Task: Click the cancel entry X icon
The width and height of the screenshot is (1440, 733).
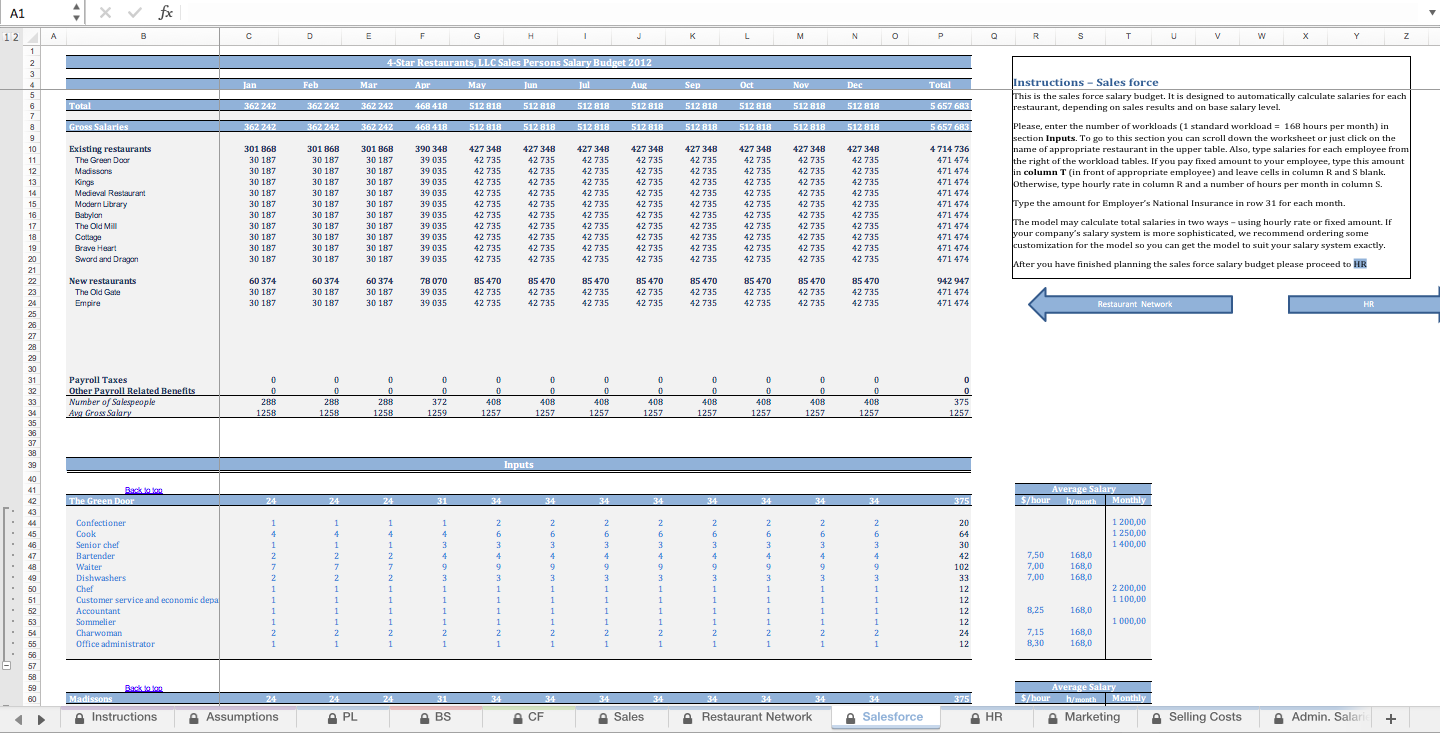Action: [x=106, y=13]
